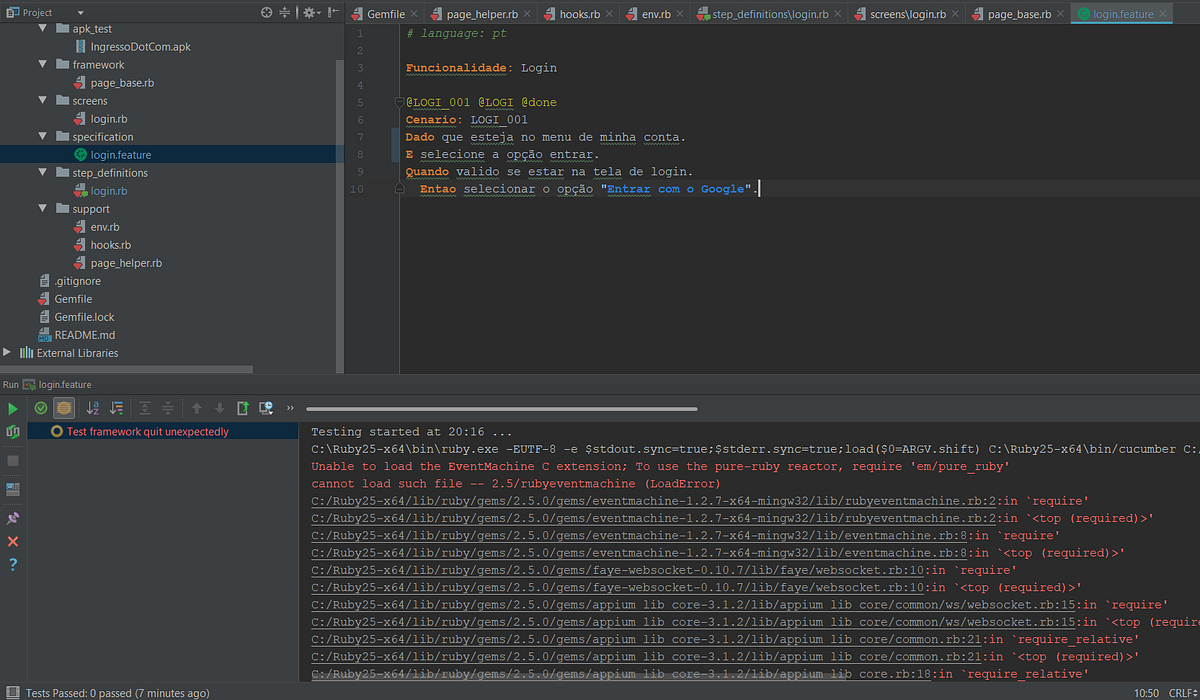
Task: Sort test results alphabetically
Action: pyautogui.click(x=92, y=408)
